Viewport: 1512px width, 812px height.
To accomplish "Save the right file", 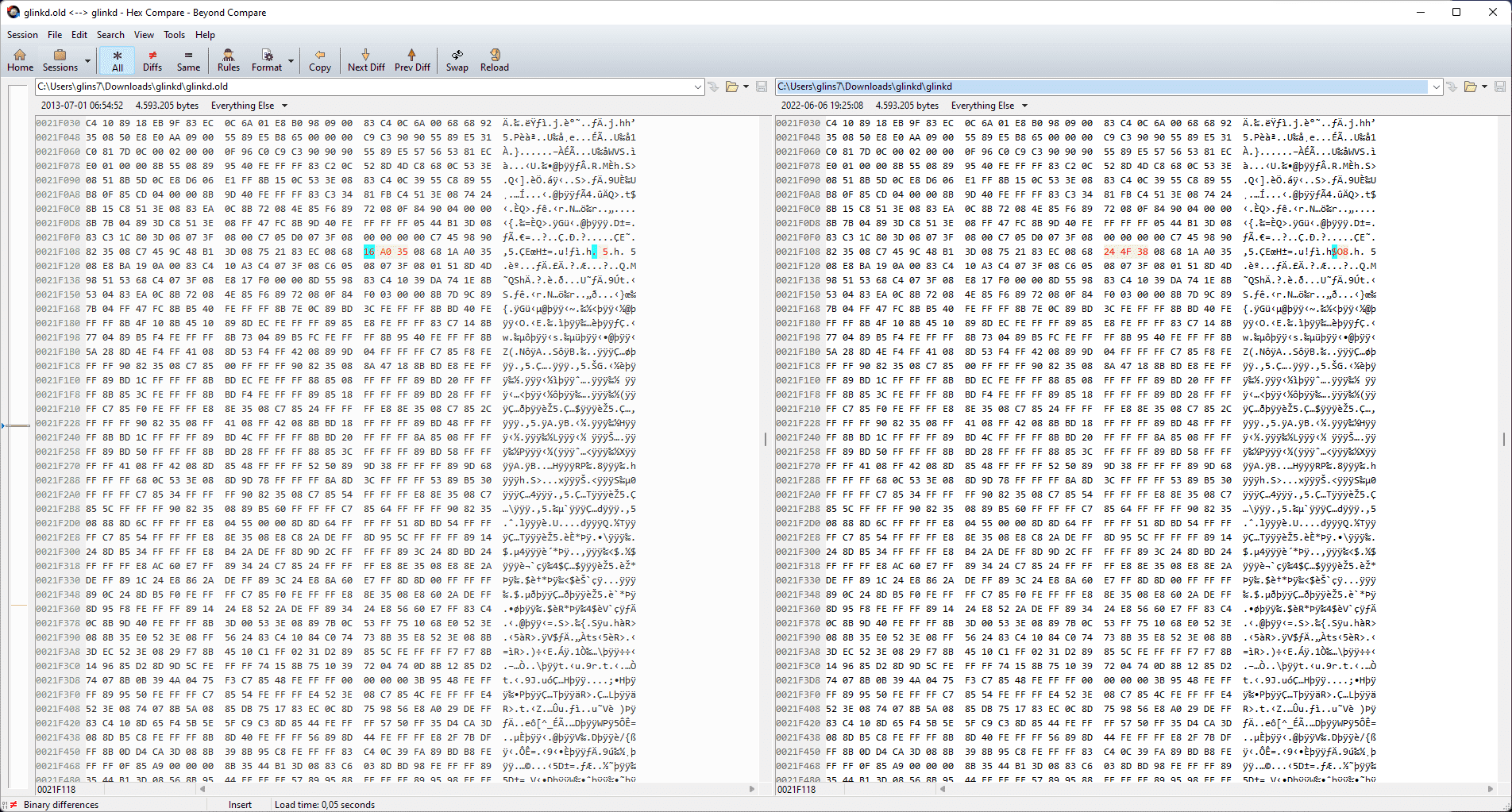I will pyautogui.click(x=1500, y=87).
